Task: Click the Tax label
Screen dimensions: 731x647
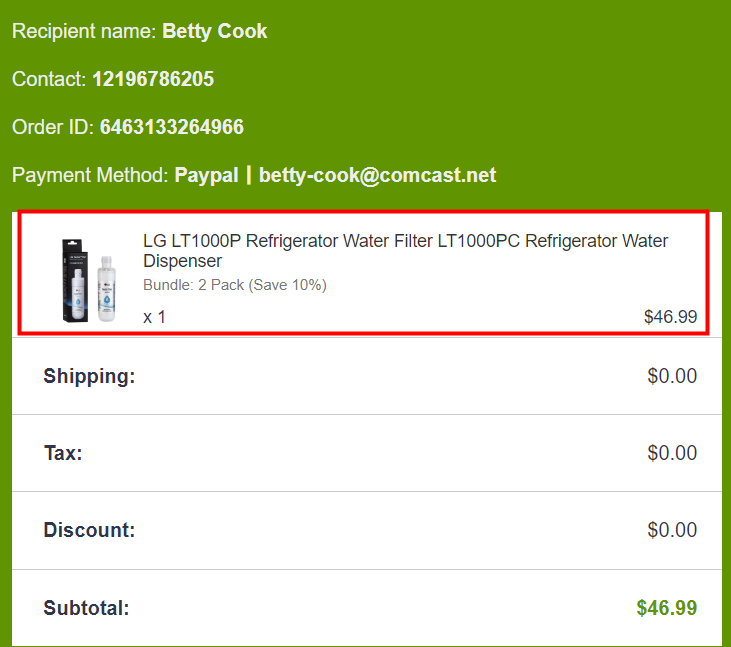Action: pos(63,453)
